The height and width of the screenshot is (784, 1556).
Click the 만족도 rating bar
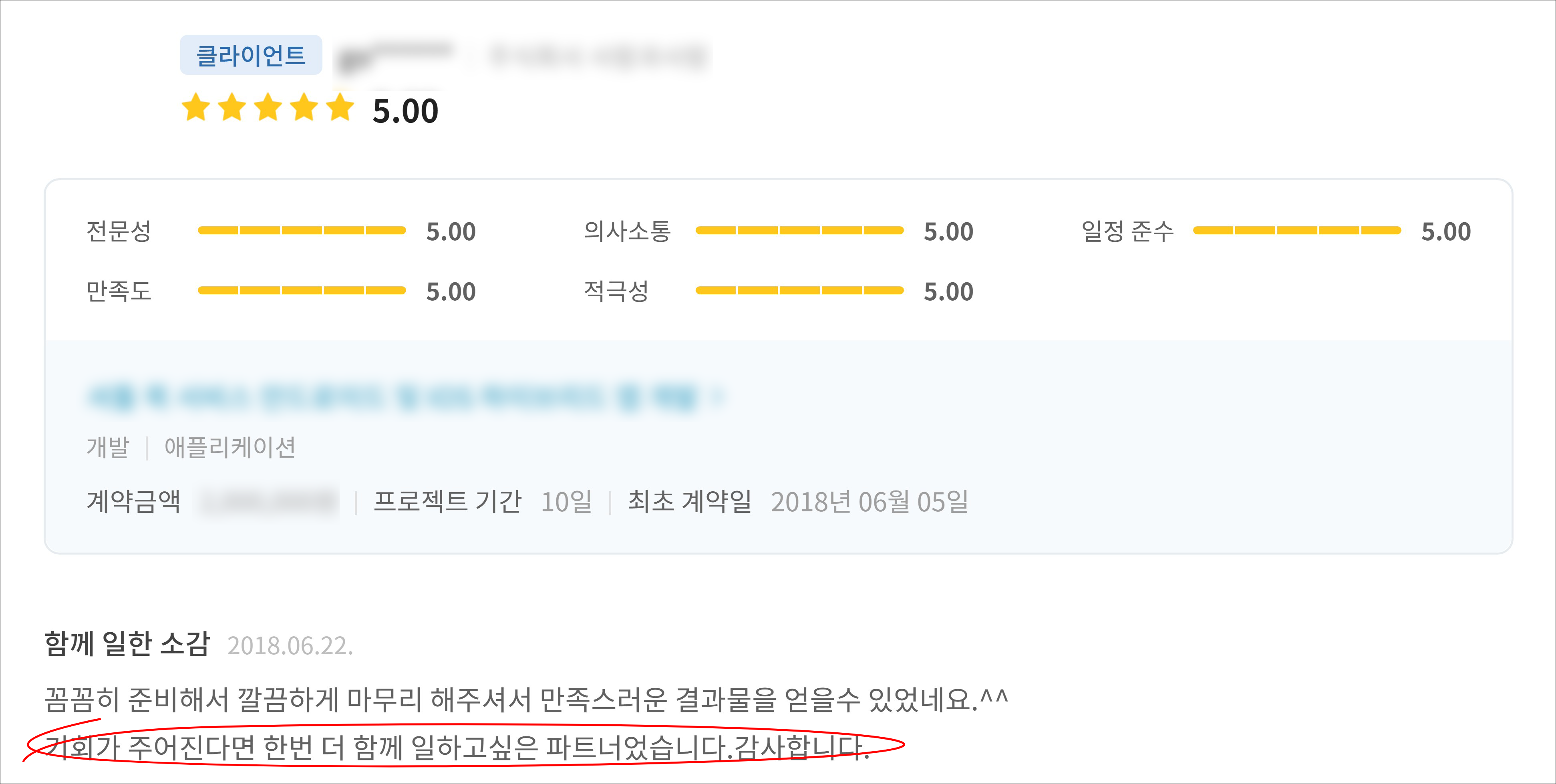coord(302,291)
